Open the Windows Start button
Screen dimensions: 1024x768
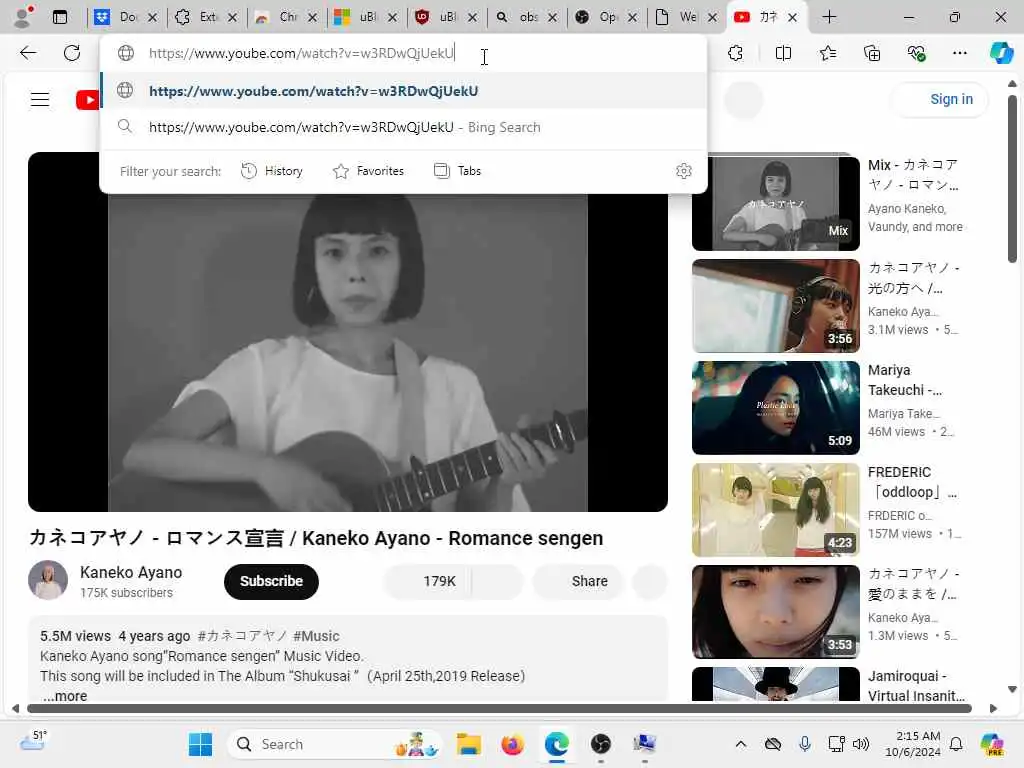coord(200,744)
